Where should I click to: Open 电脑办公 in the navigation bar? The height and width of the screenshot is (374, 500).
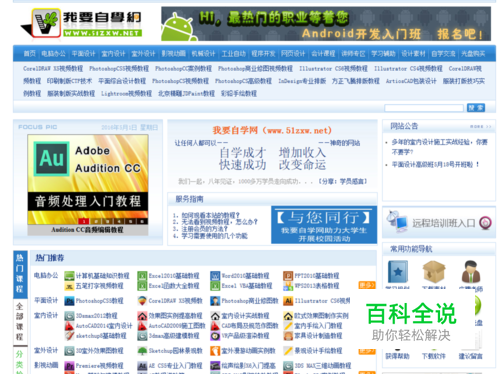[53, 53]
